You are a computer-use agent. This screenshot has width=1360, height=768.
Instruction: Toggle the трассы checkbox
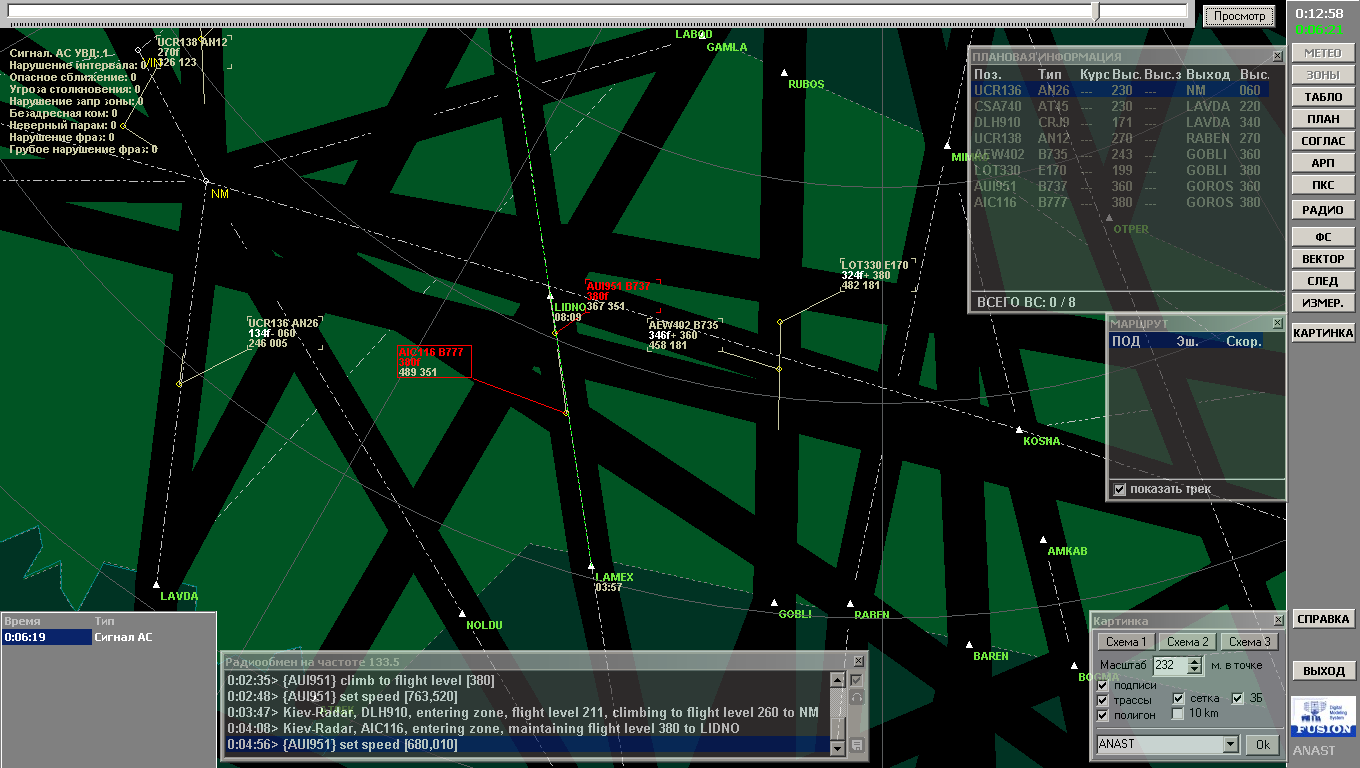[1103, 700]
